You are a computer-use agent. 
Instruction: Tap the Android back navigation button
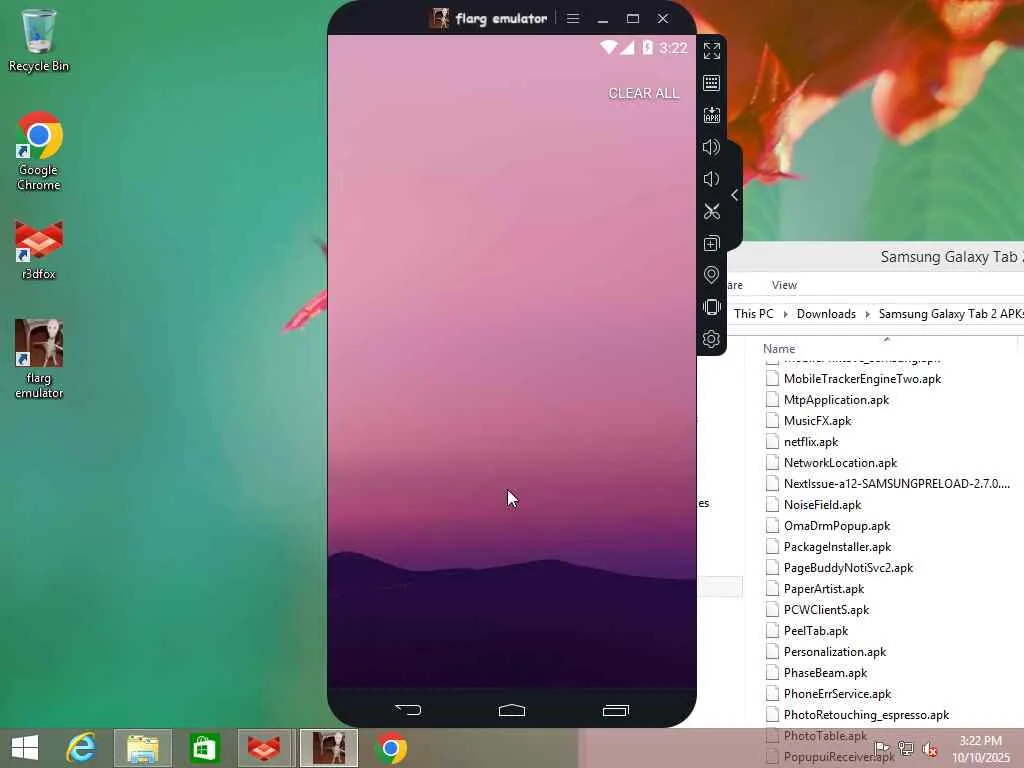point(408,710)
